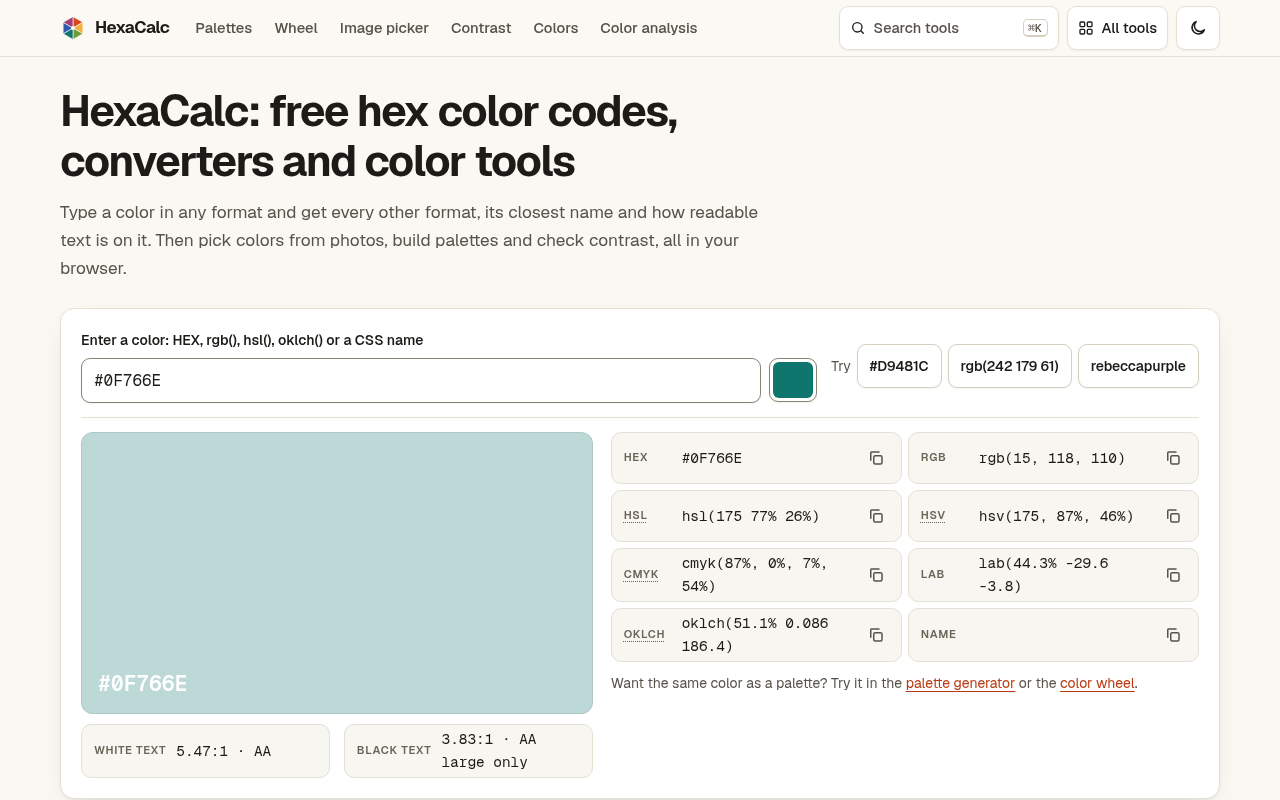The width and height of the screenshot is (1280, 800).
Task: Open the Search tools box
Action: click(948, 28)
